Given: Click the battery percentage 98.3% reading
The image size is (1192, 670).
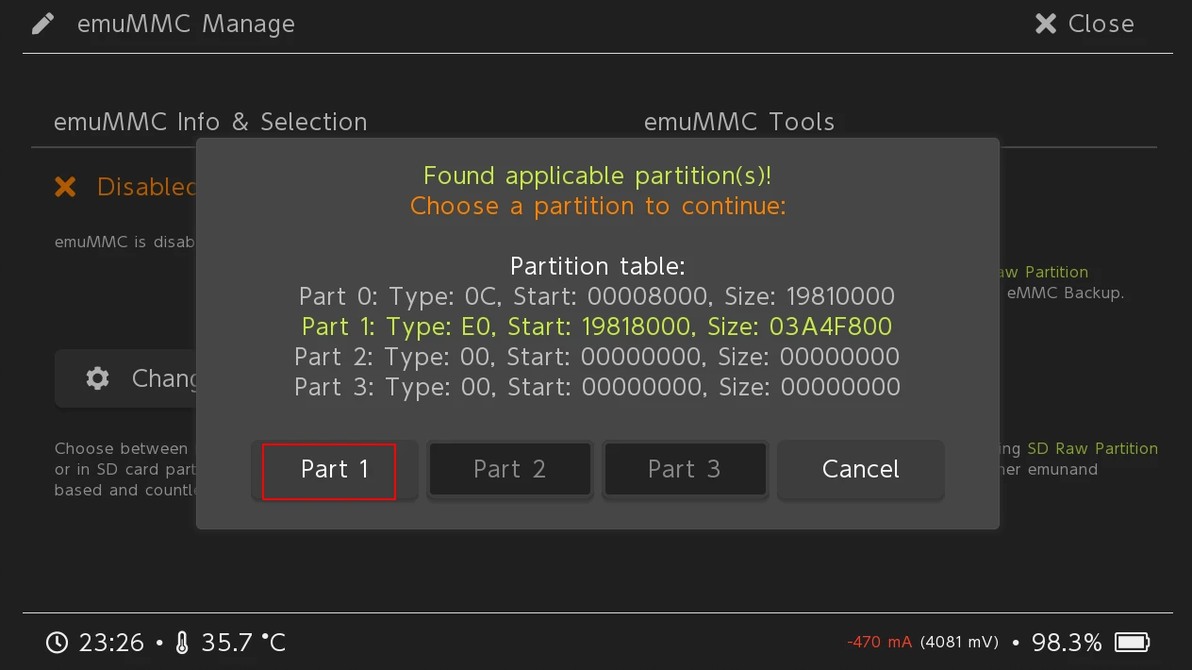Looking at the screenshot, I should coord(1066,642).
